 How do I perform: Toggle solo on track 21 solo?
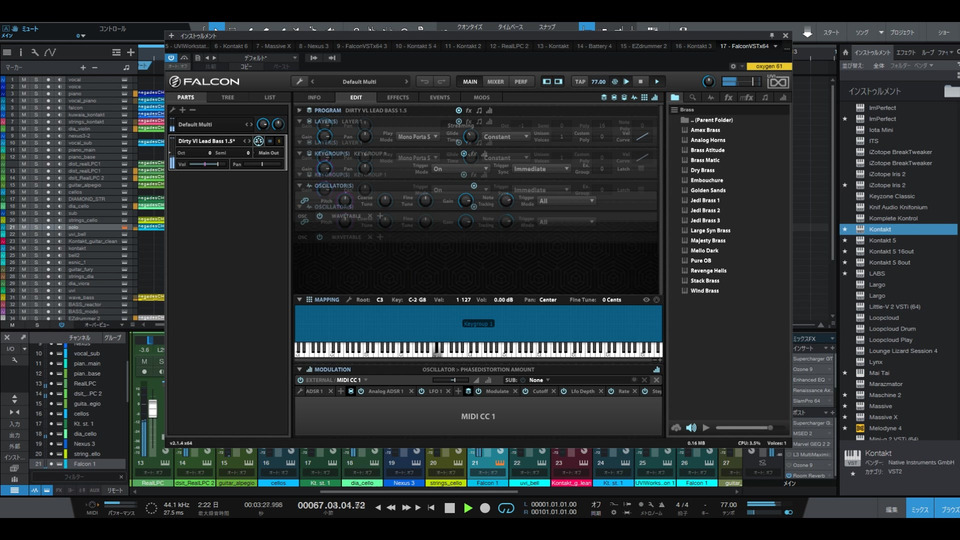[x=36, y=227]
